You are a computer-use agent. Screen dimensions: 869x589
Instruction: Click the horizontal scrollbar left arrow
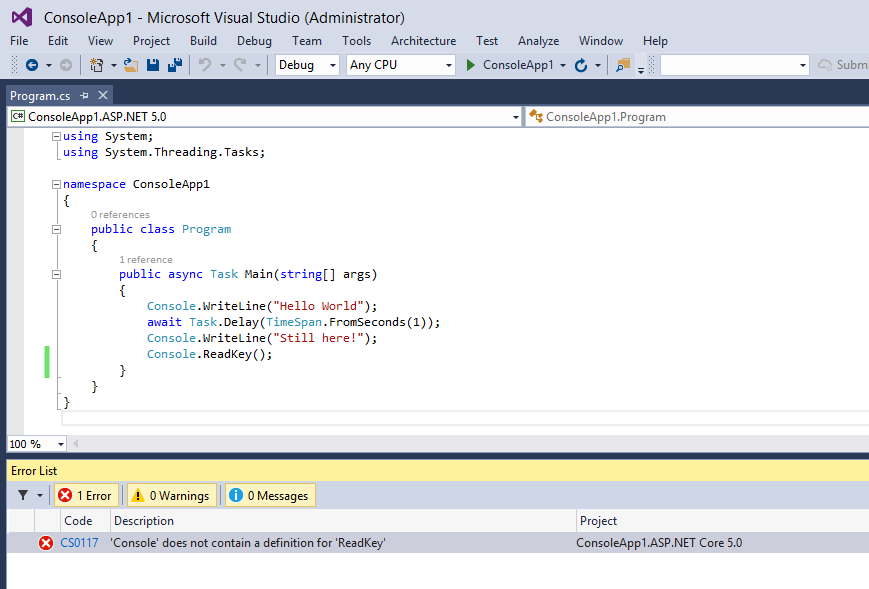[x=76, y=443]
